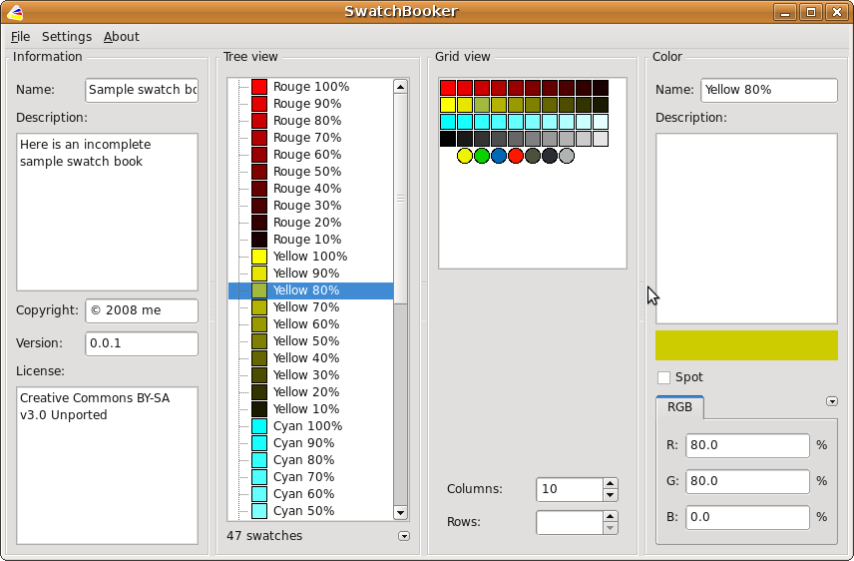Viewport: 854px width, 561px height.
Task: Click the R value input field
Action: 748,446
